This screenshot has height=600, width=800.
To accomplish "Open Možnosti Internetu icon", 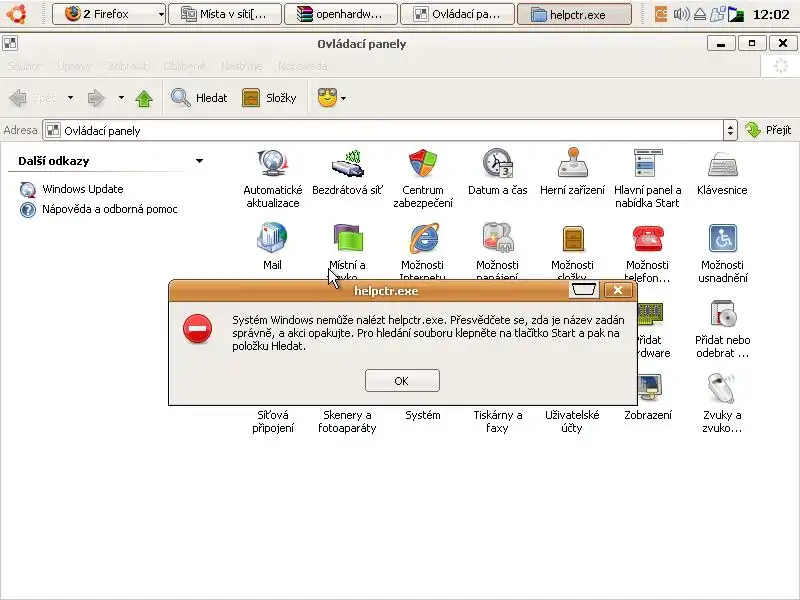I will coord(422,250).
